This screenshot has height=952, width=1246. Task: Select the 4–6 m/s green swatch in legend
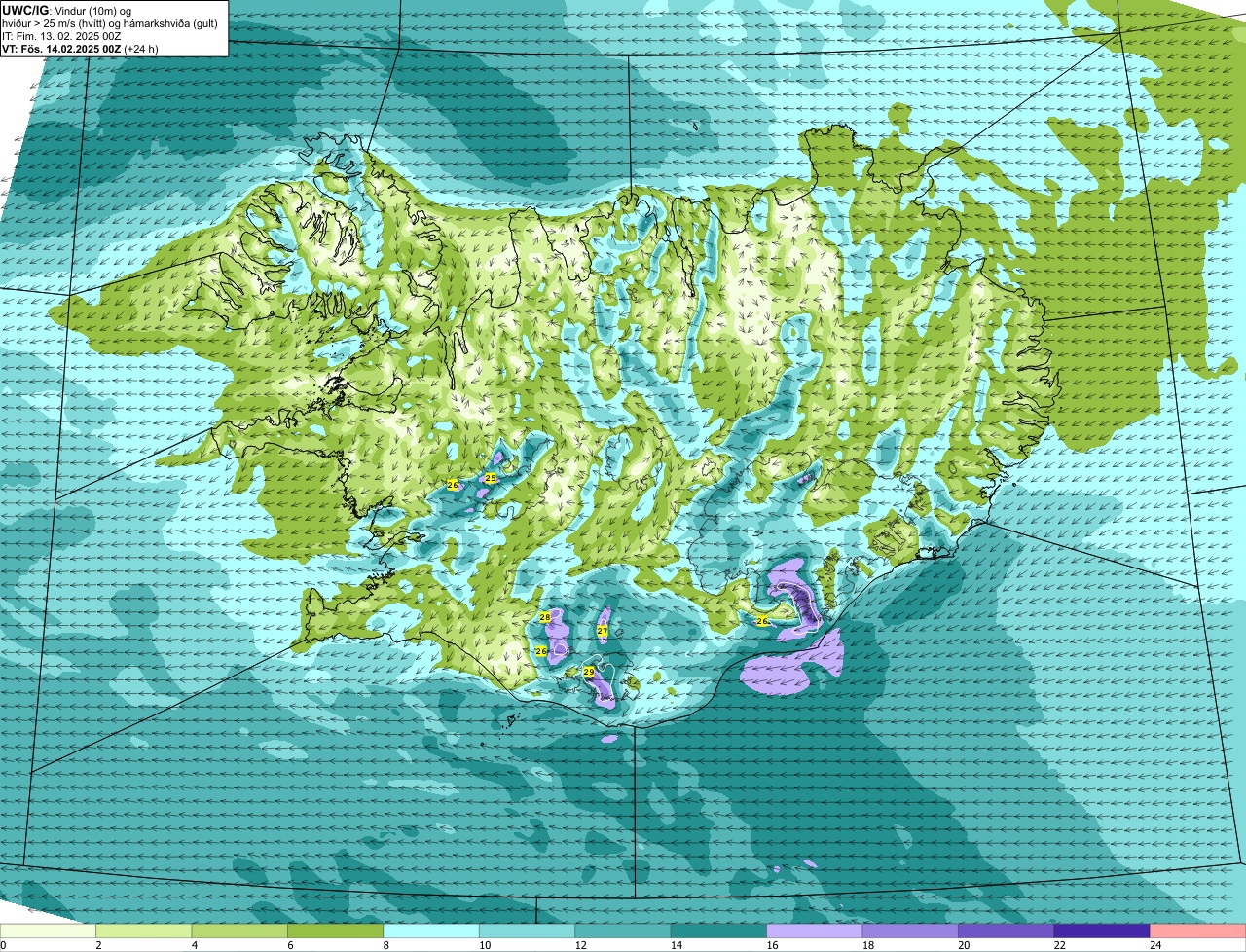coord(239,931)
